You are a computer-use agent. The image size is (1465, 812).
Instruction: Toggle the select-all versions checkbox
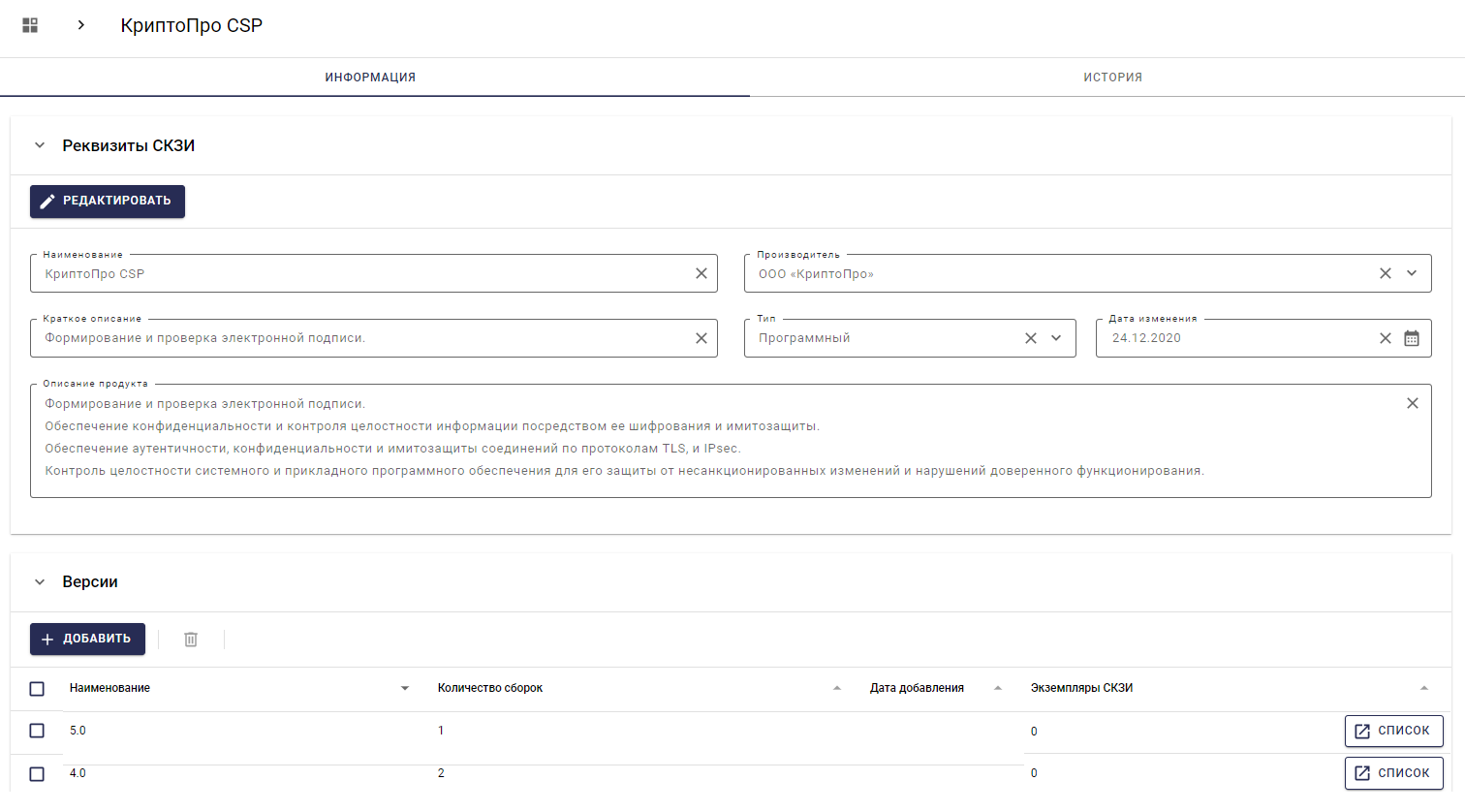click(37, 689)
